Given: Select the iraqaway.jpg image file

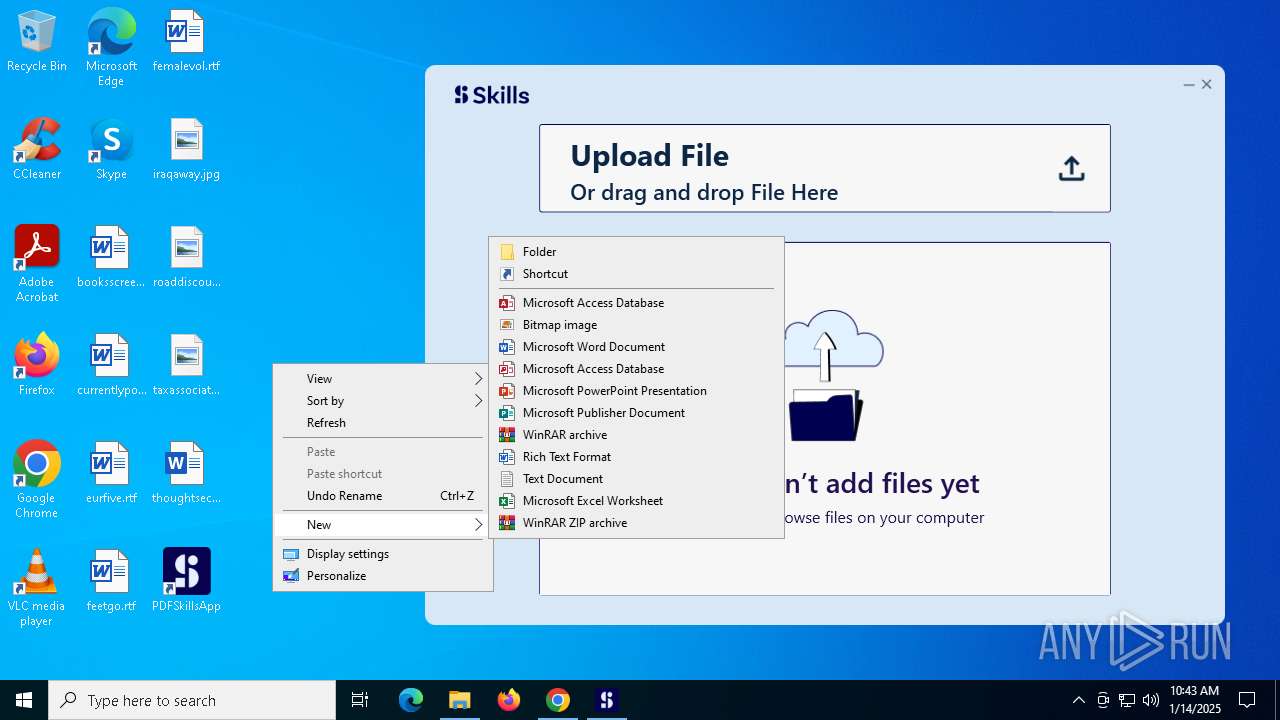Looking at the screenshot, I should (x=186, y=148).
